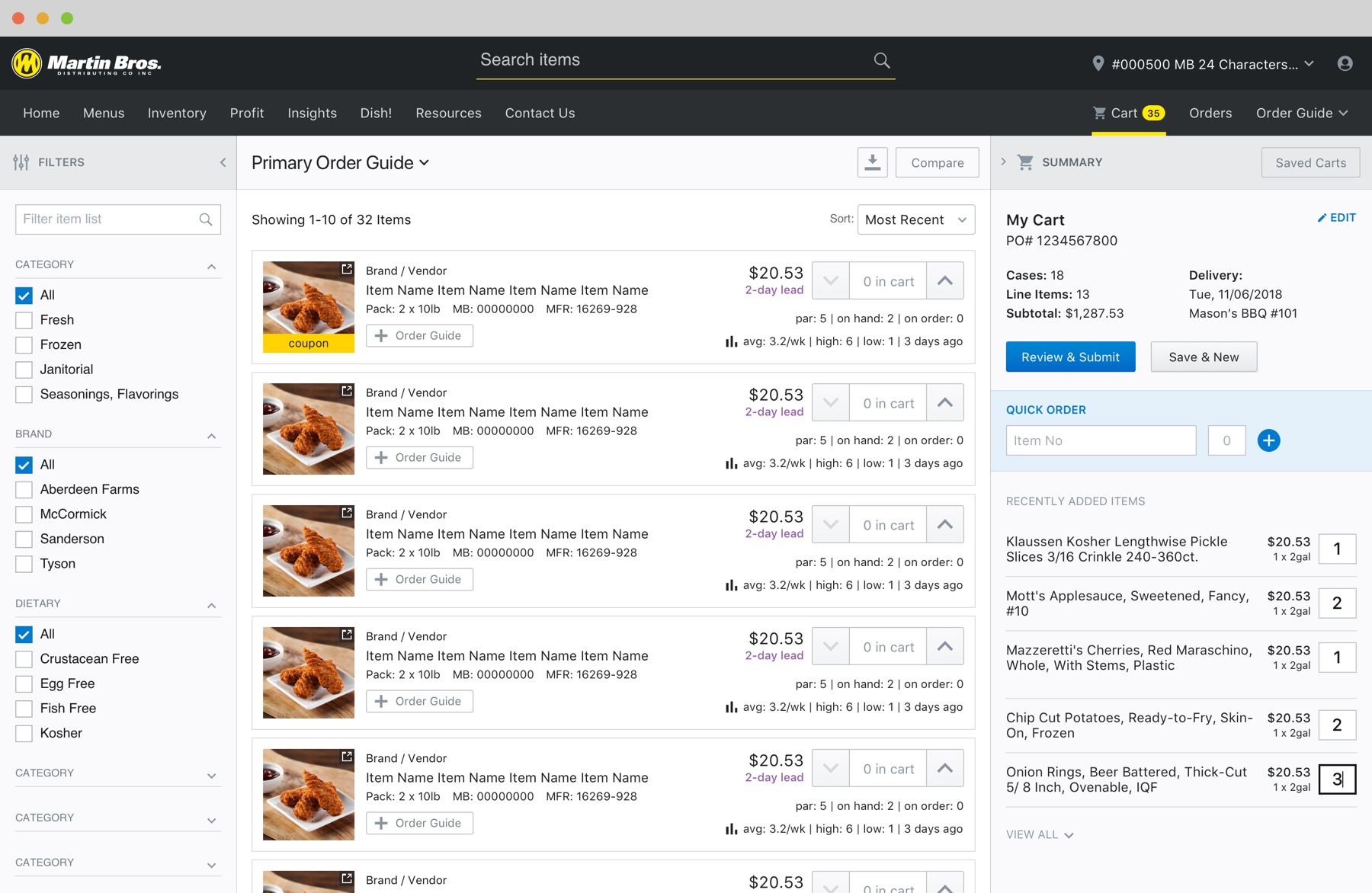Image resolution: width=1372 pixels, height=893 pixels.
Task: Enable the McCormick brand filter
Action: click(x=24, y=514)
